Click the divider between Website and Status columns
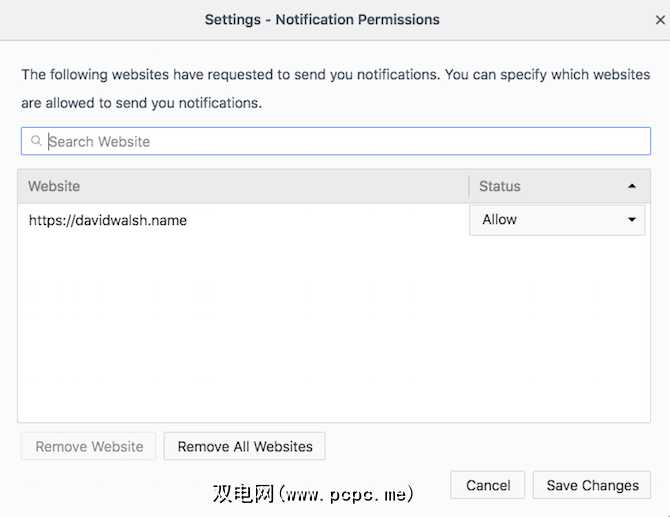The height and width of the screenshot is (517, 670). [x=469, y=186]
